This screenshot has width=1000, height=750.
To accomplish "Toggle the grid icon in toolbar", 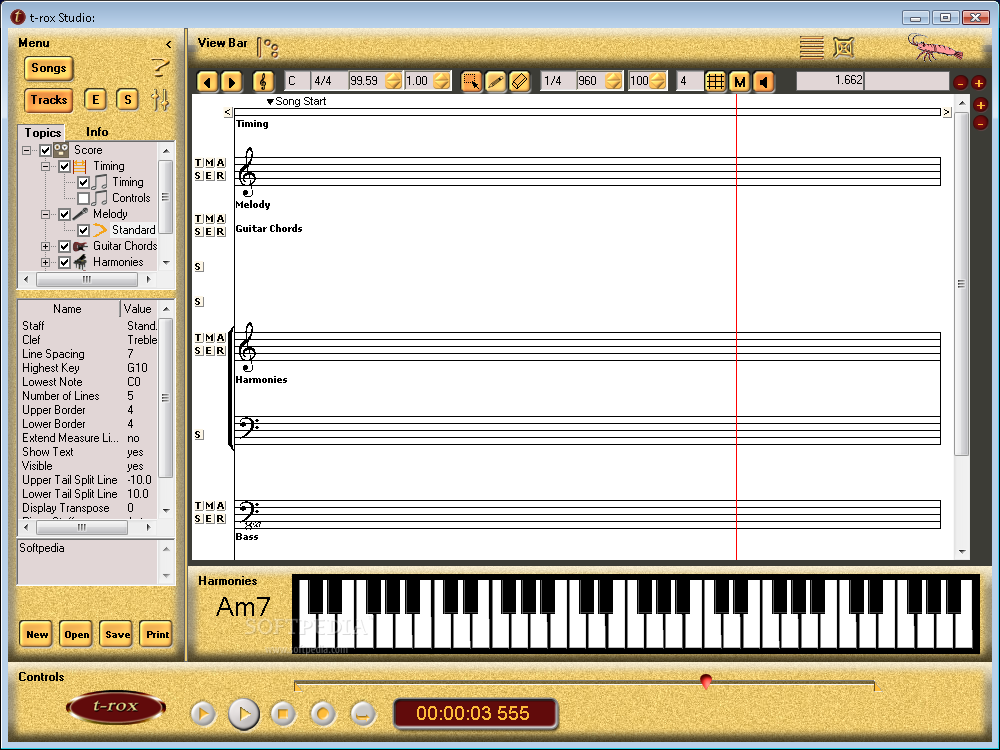I will [716, 81].
